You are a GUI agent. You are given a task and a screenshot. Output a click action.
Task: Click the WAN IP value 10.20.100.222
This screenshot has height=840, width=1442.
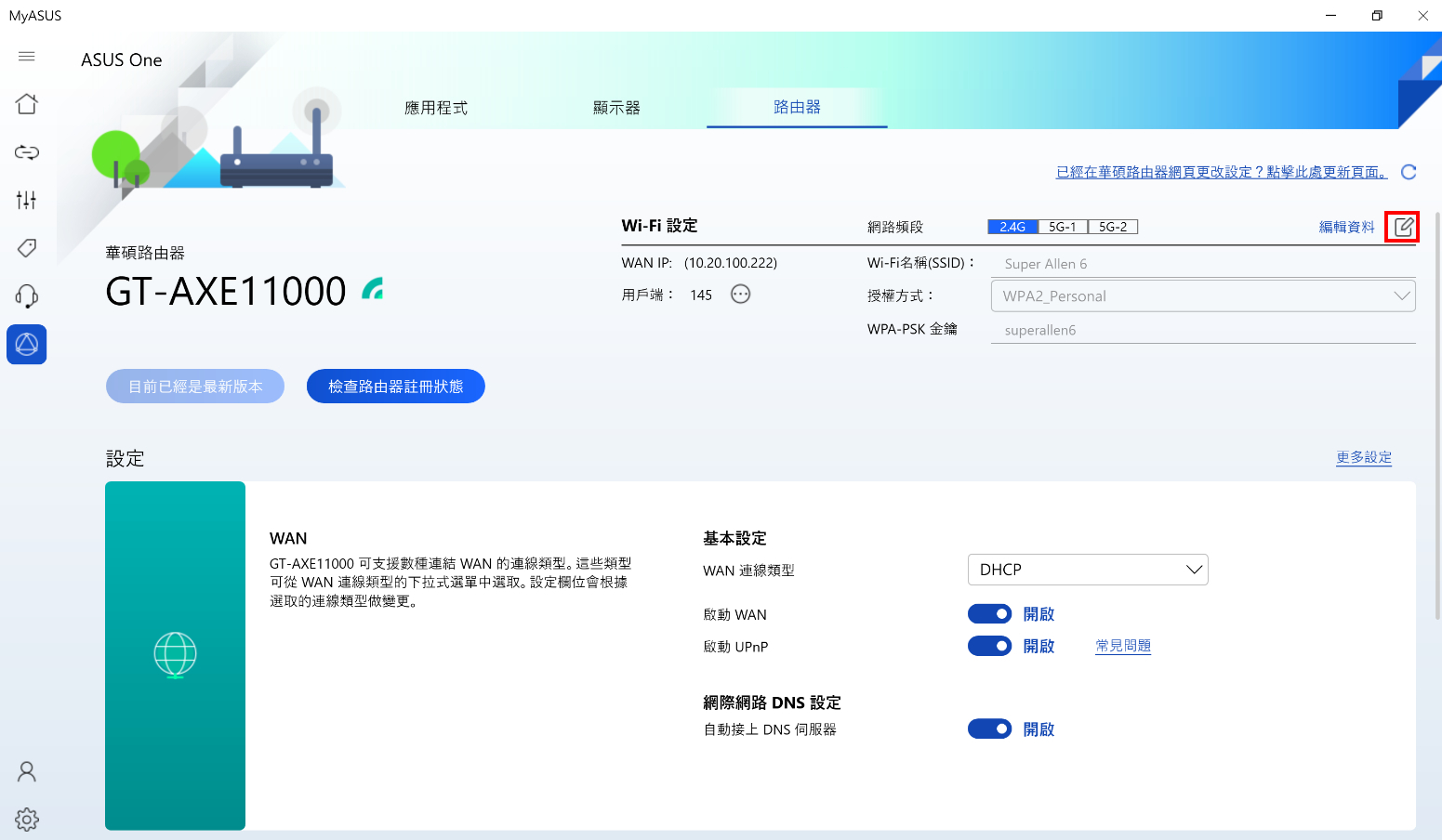coord(731,263)
